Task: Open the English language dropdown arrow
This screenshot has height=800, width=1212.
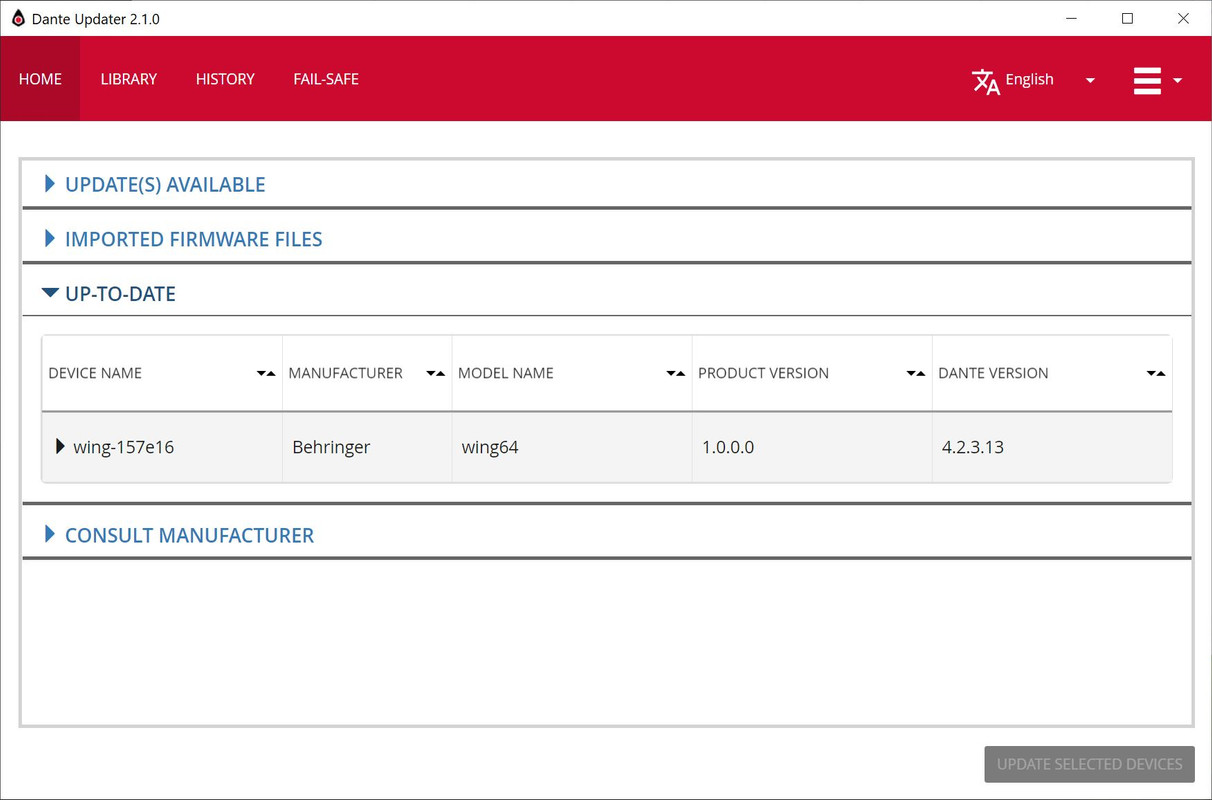Action: coord(1090,80)
